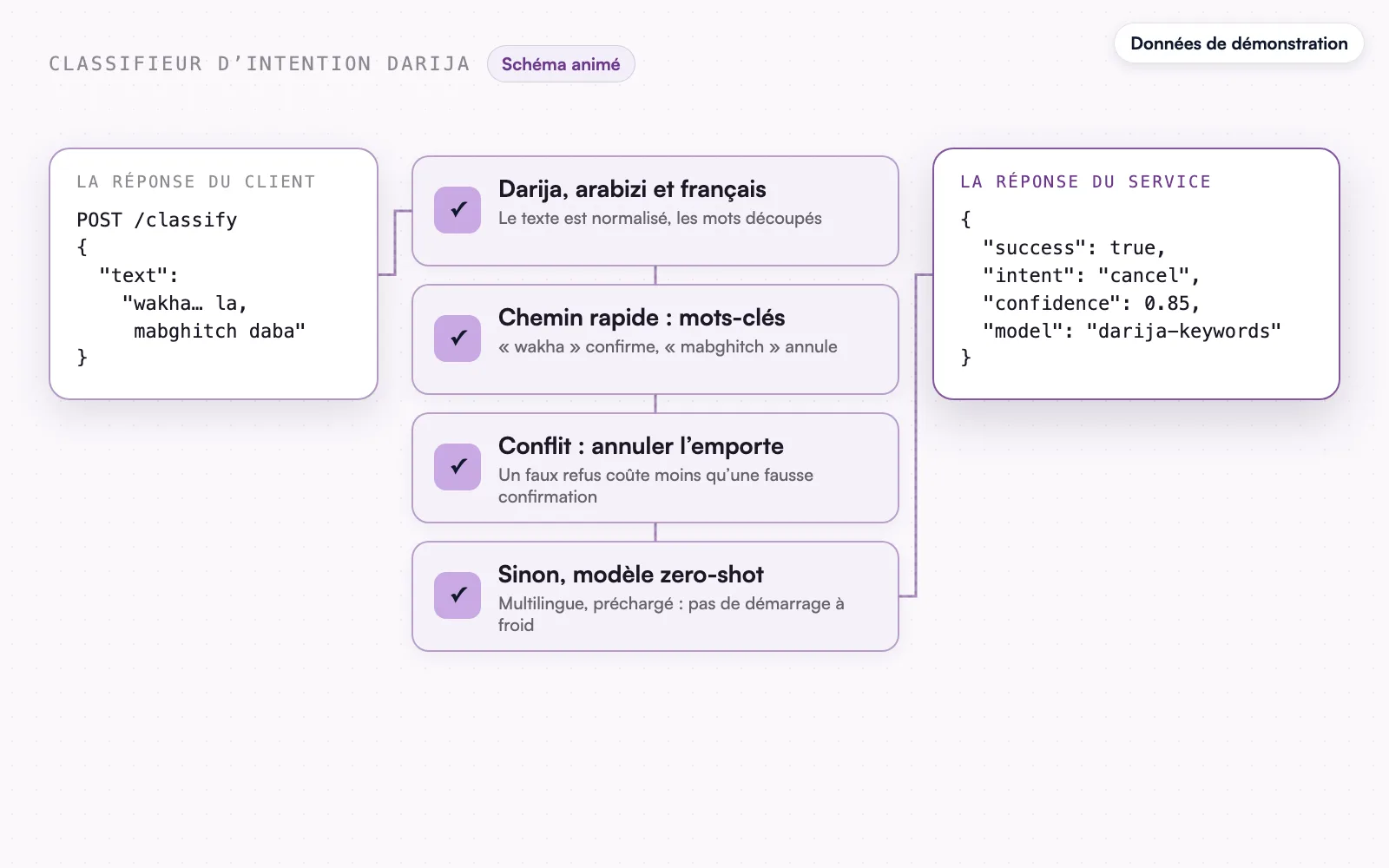This screenshot has height=868, width=1389.
Task: Click the "confidence": 0.85 value line
Action: coord(1091,303)
